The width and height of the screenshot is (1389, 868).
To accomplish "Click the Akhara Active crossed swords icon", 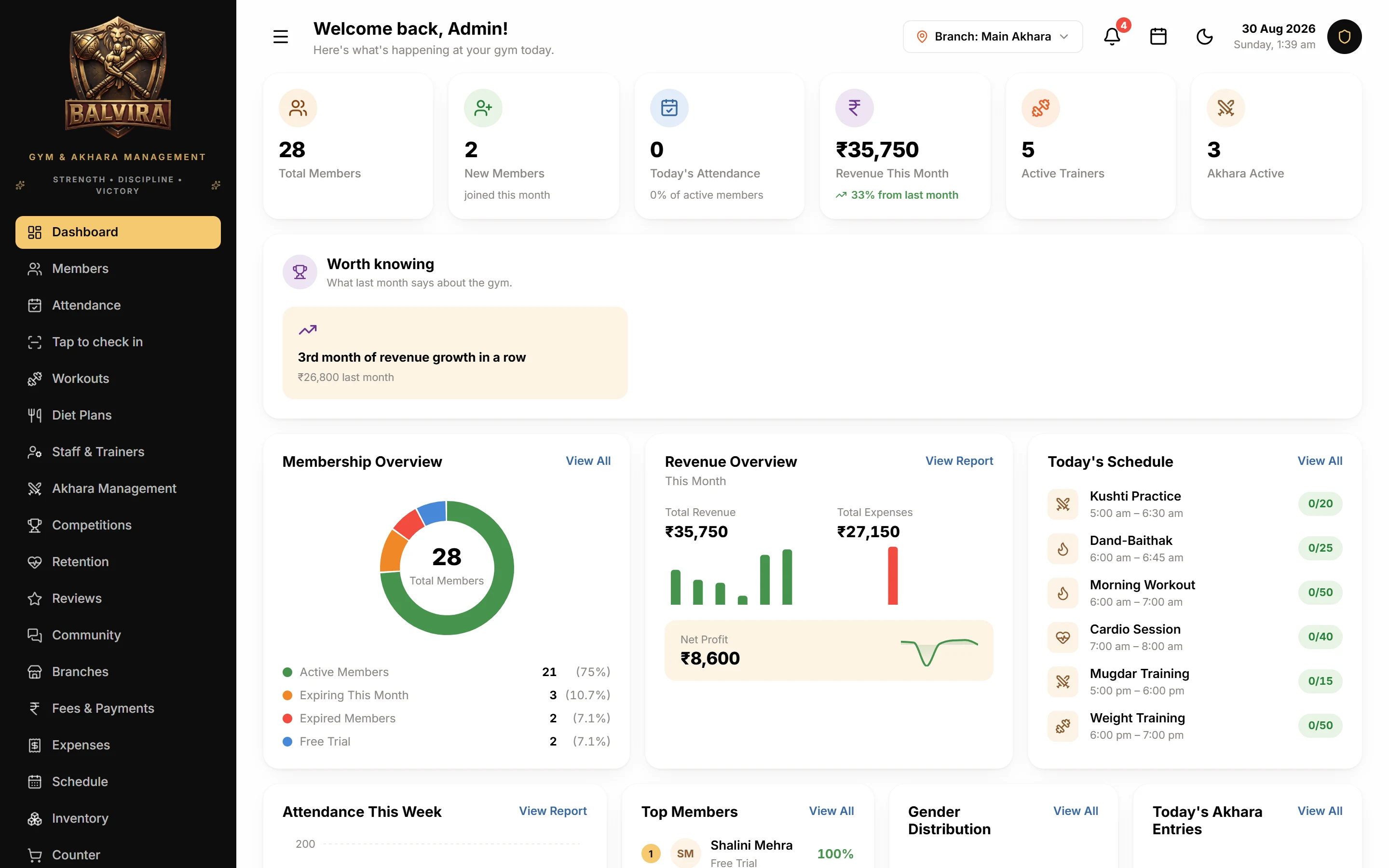I will (x=1226, y=108).
